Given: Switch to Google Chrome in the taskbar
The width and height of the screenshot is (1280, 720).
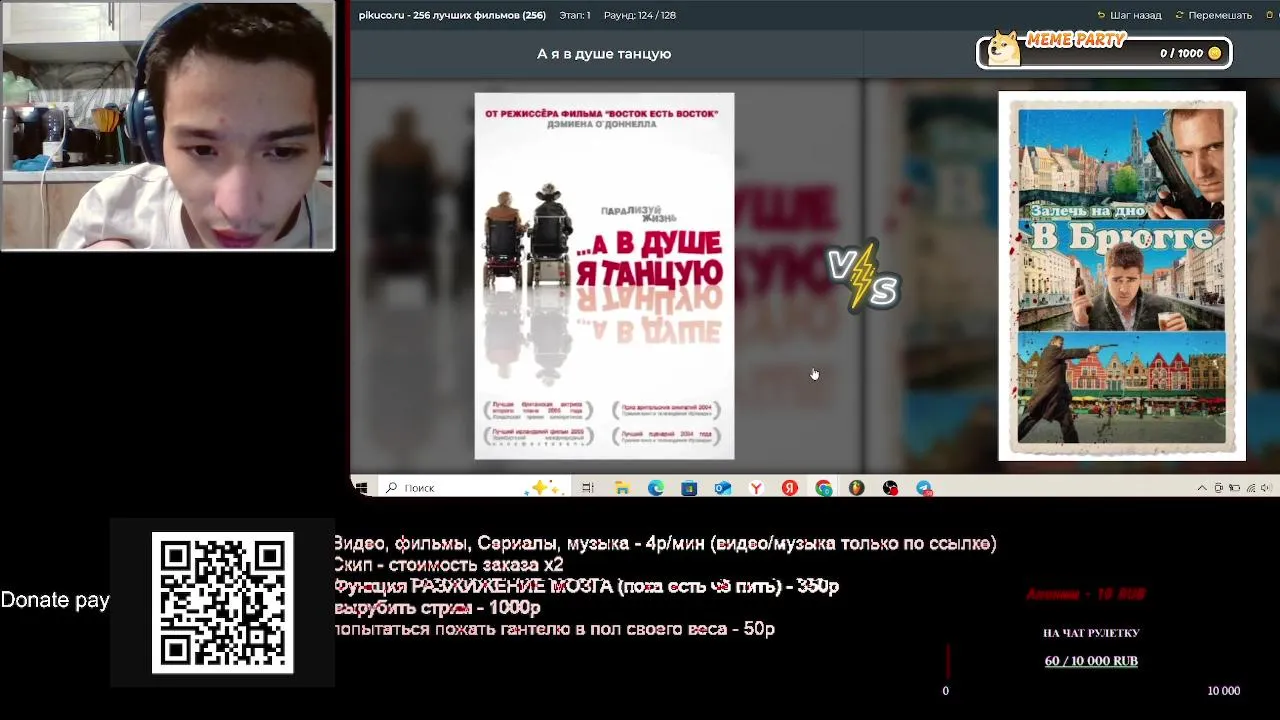Looking at the screenshot, I should 823,488.
